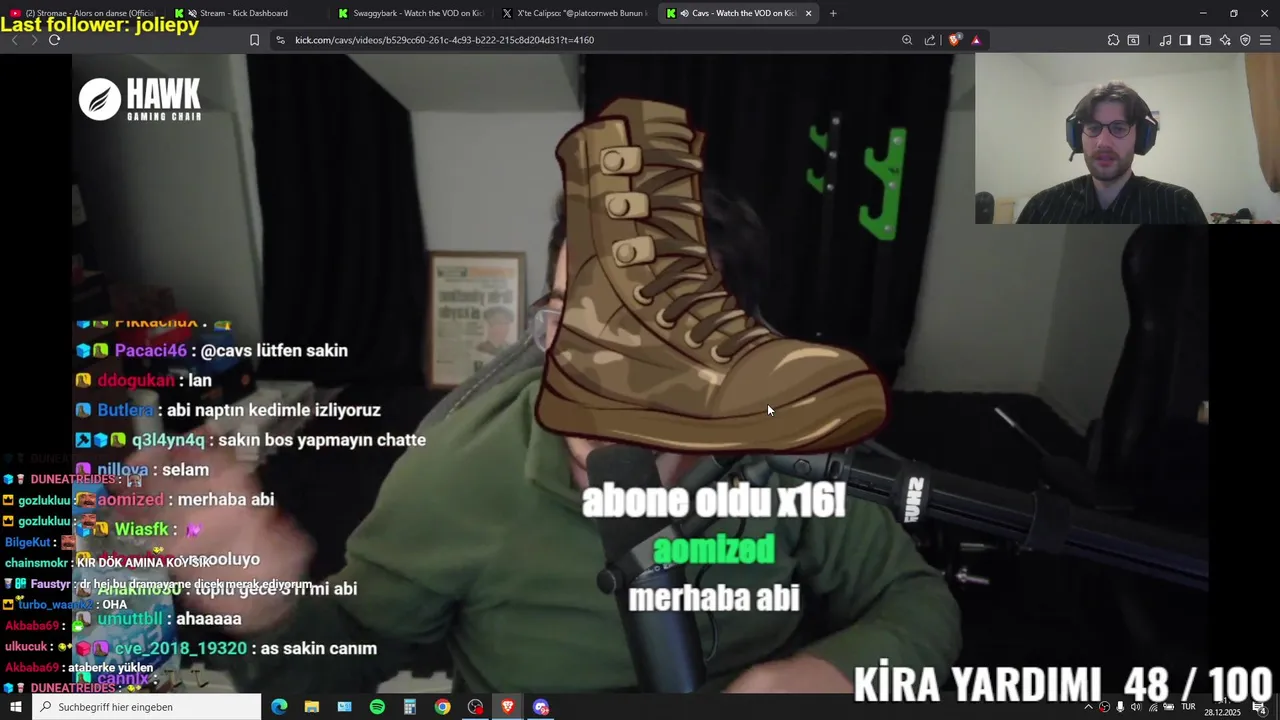Close the Cavs VOD tab
The width and height of the screenshot is (1280, 720).
click(x=808, y=13)
